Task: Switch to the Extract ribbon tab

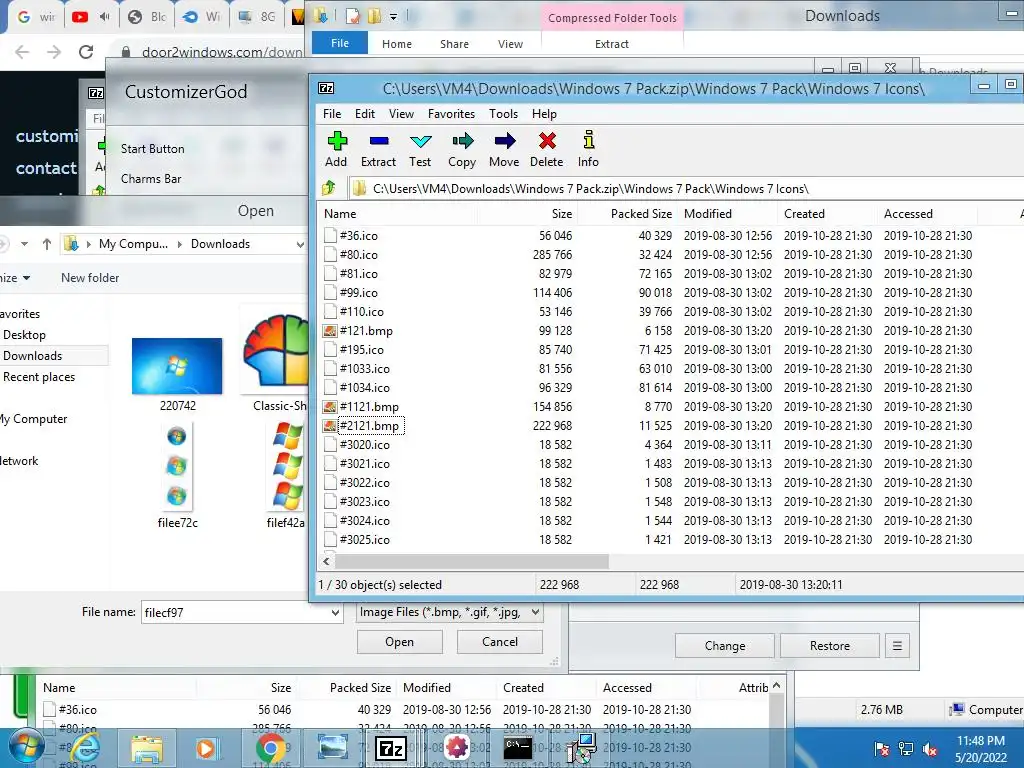Action: [x=612, y=44]
